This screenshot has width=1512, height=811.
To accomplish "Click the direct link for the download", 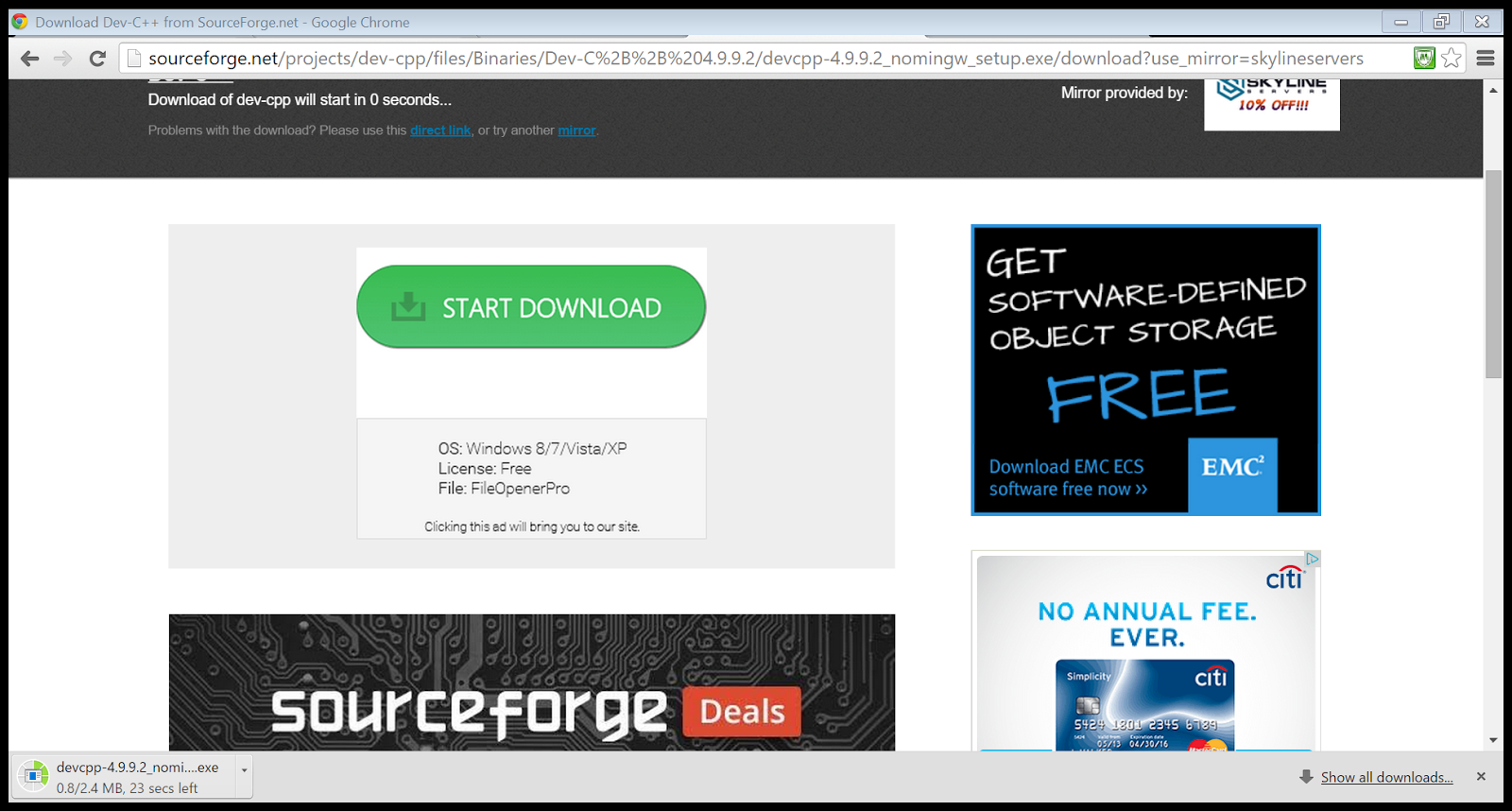I will tap(440, 130).
